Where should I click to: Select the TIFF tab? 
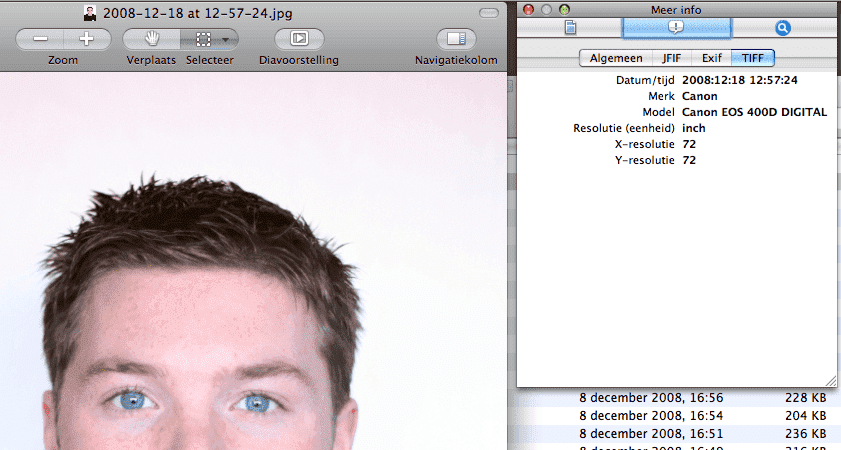tap(753, 58)
